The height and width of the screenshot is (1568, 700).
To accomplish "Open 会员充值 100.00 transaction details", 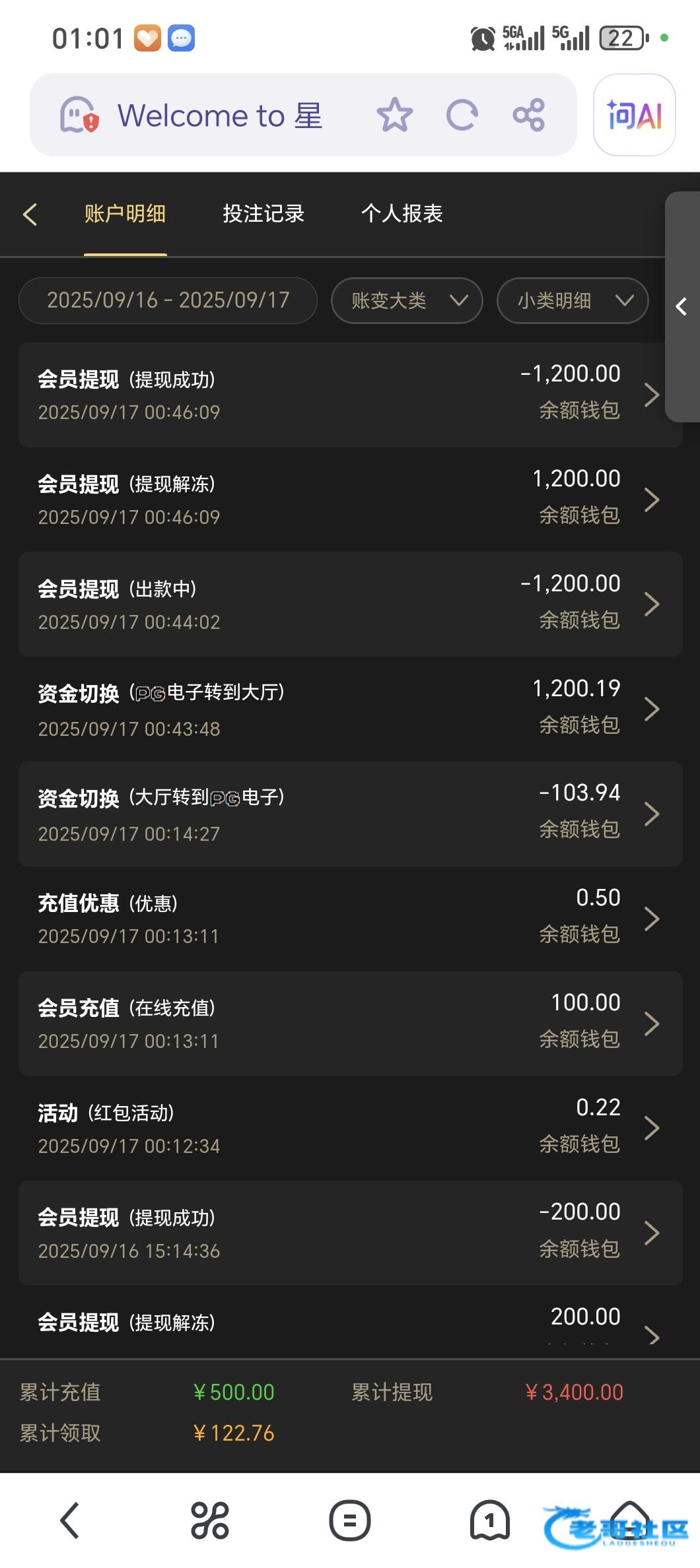I will (x=350, y=1023).
